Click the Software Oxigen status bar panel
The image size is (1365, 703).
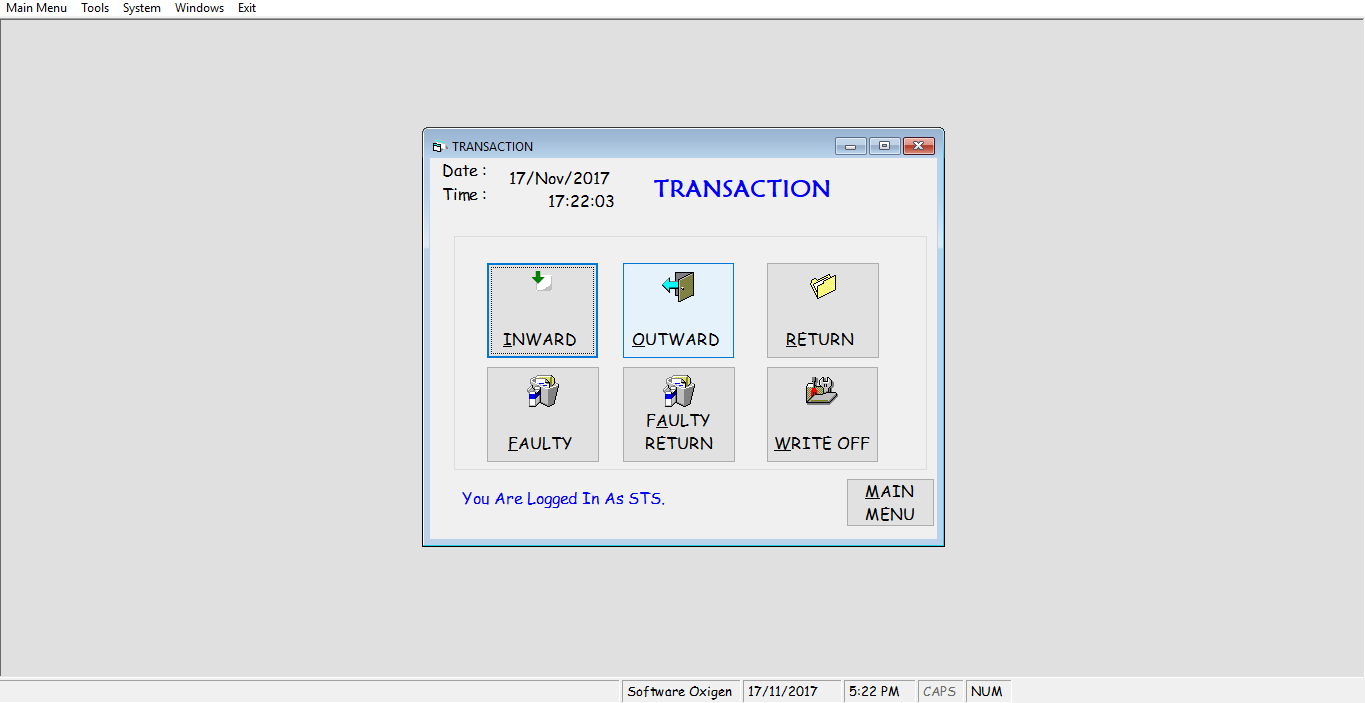click(680, 691)
